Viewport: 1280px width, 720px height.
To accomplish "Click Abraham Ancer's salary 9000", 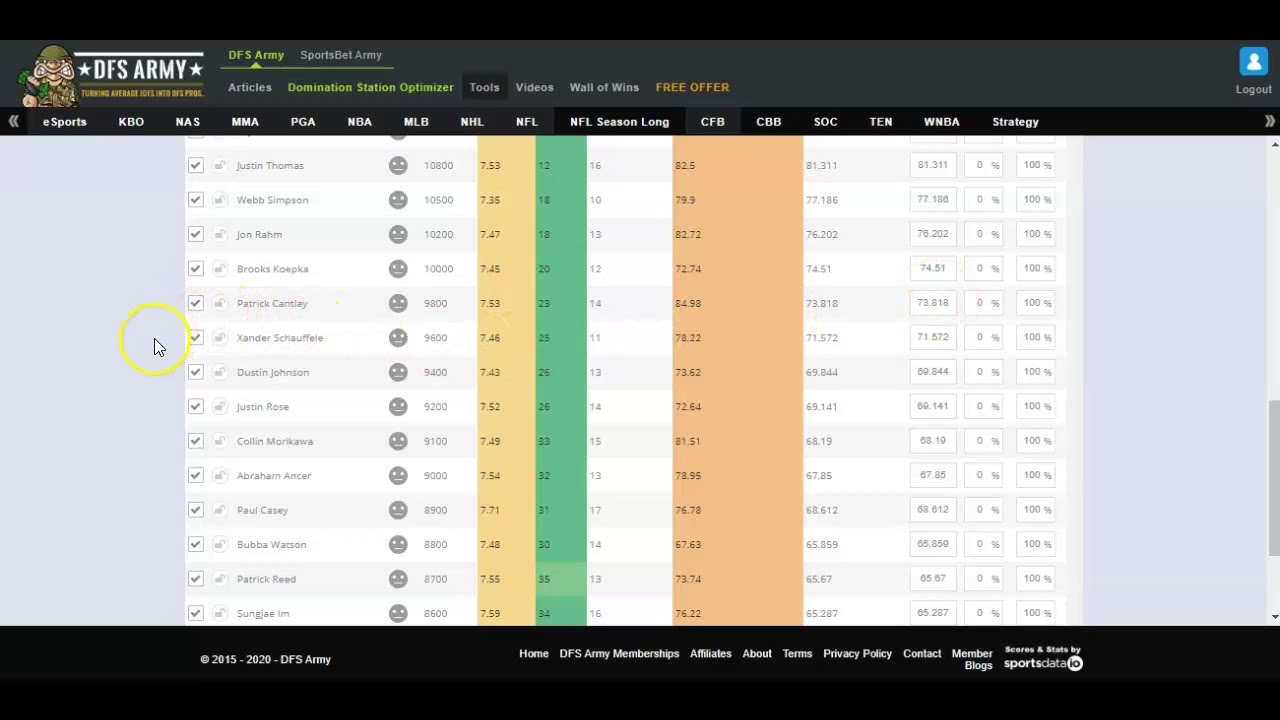I will click(x=436, y=476).
